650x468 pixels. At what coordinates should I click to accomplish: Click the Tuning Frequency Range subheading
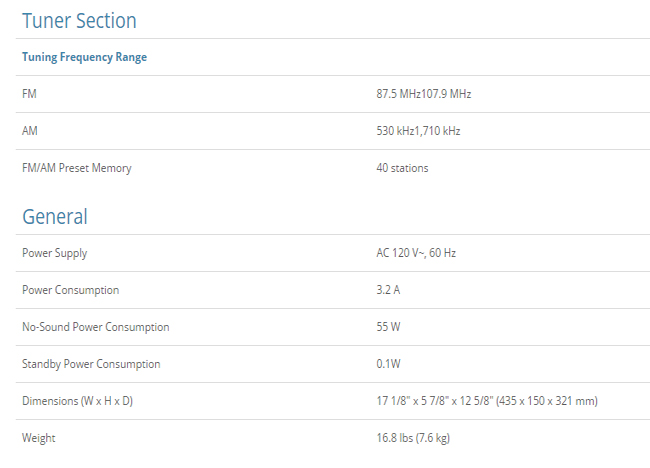(x=84, y=57)
